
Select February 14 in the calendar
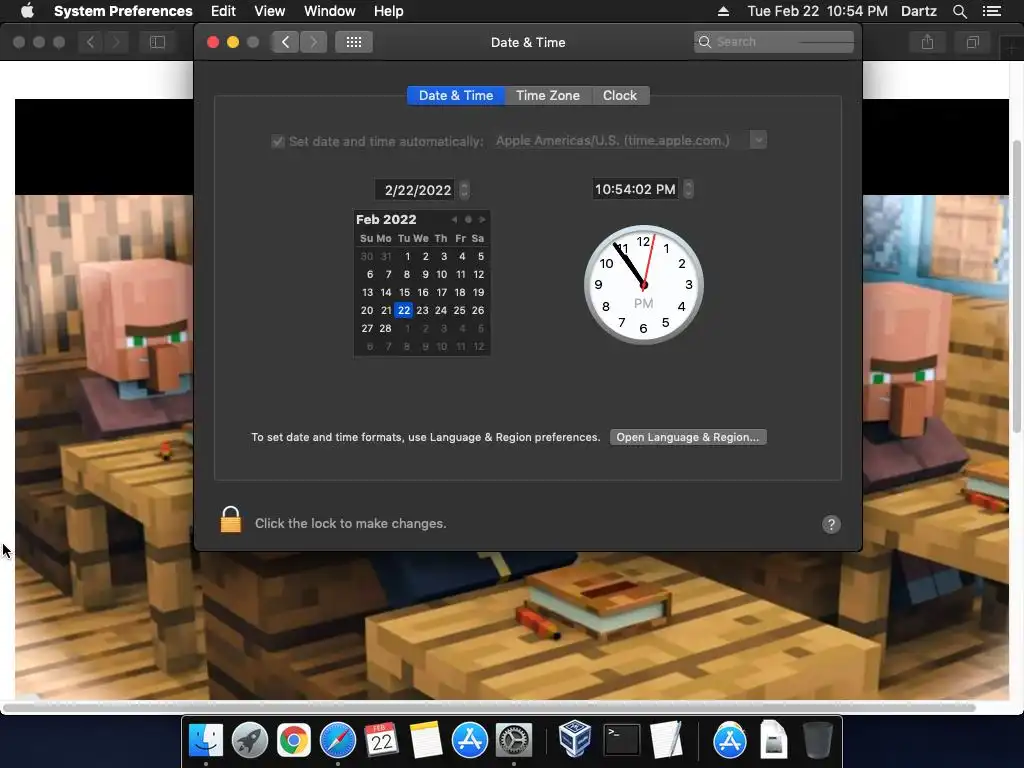point(386,292)
